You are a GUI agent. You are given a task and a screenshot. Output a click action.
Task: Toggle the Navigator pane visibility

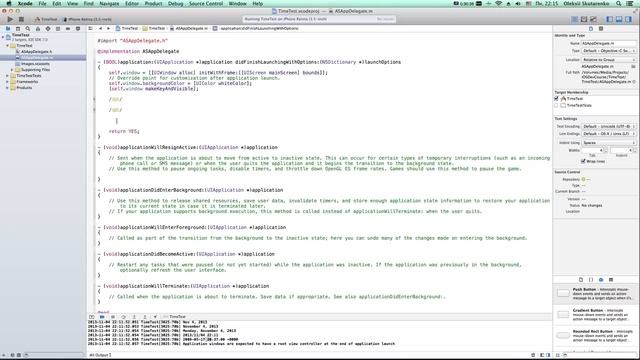coord(610,19)
